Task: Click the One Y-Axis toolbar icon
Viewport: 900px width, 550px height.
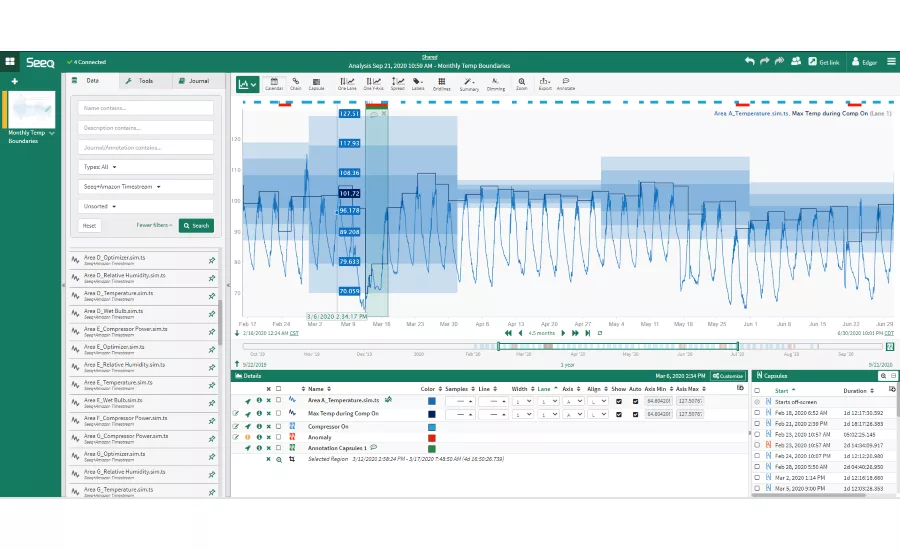Action: 373,84
